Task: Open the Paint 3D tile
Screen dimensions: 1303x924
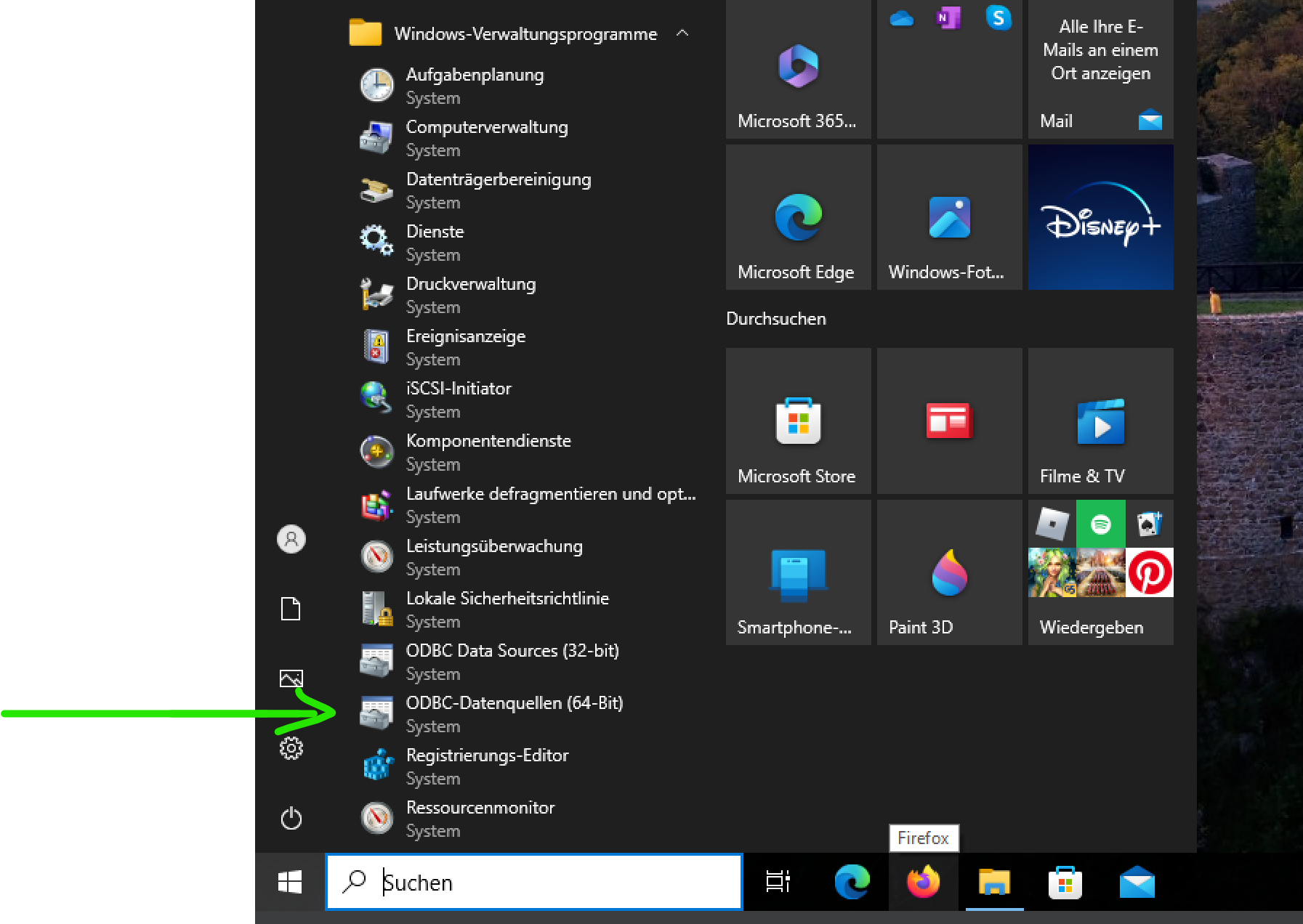Action: pyautogui.click(x=949, y=572)
